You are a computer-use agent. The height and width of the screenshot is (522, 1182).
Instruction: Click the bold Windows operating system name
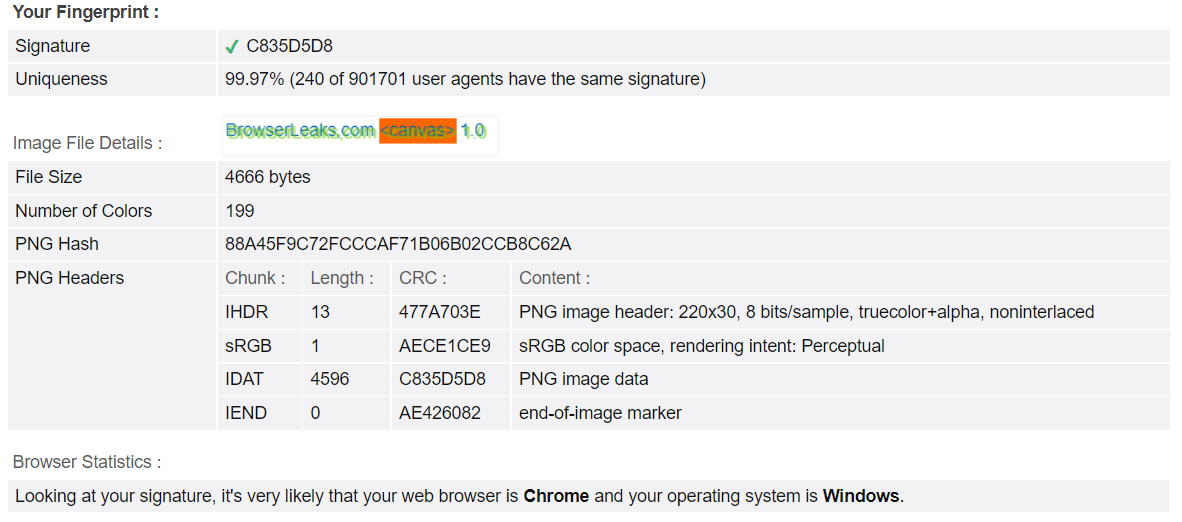(x=861, y=496)
